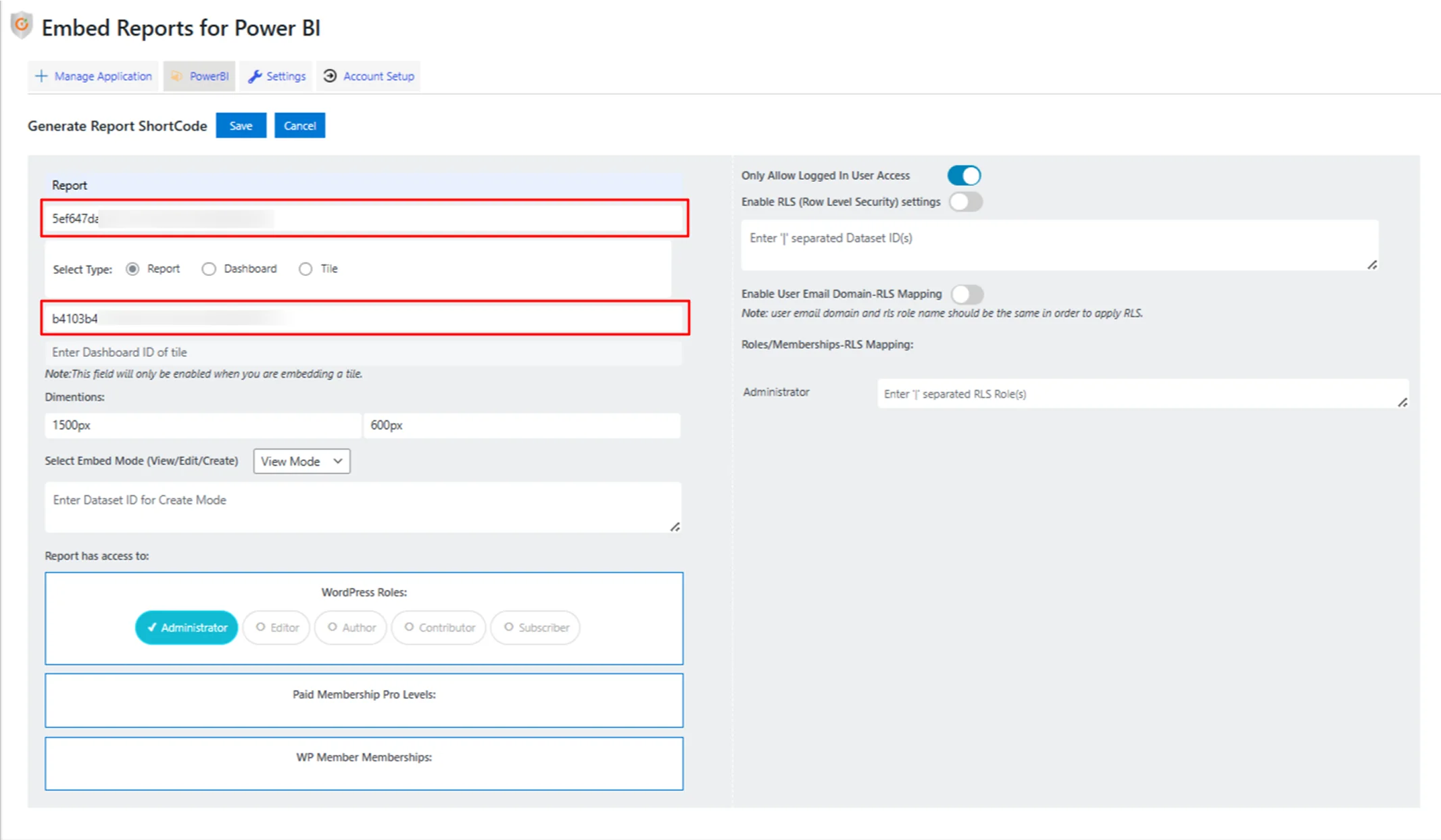Click the Dataset ID(s) textarea resize handle

click(x=1372, y=265)
